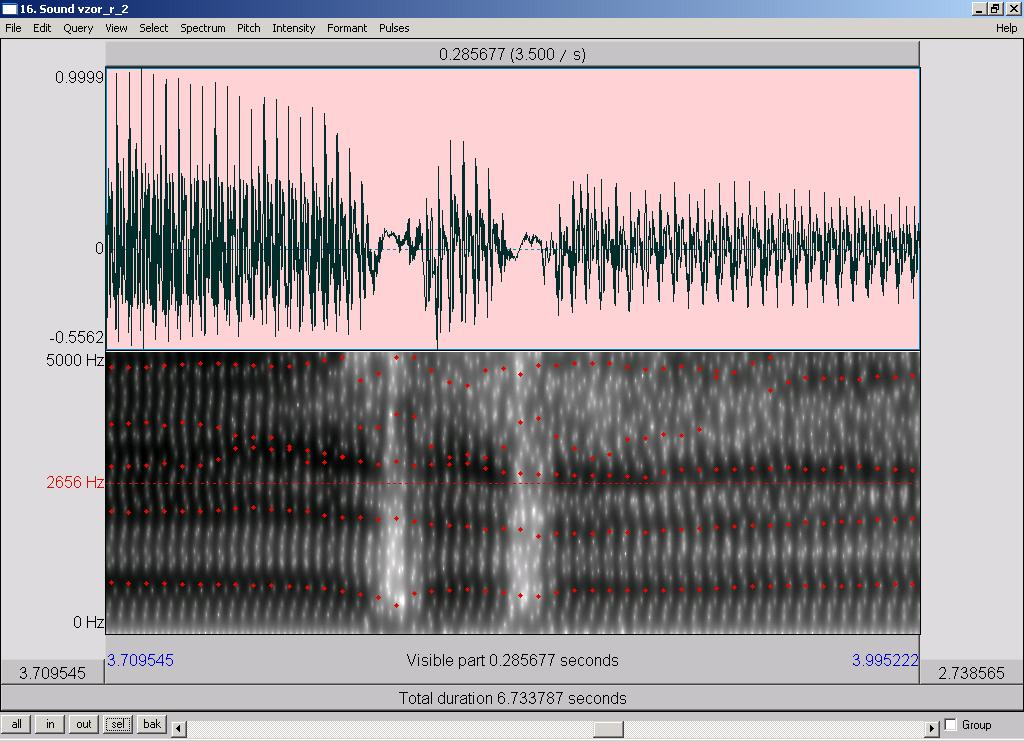Open the File menu
The height and width of the screenshot is (742, 1024).
[13, 28]
